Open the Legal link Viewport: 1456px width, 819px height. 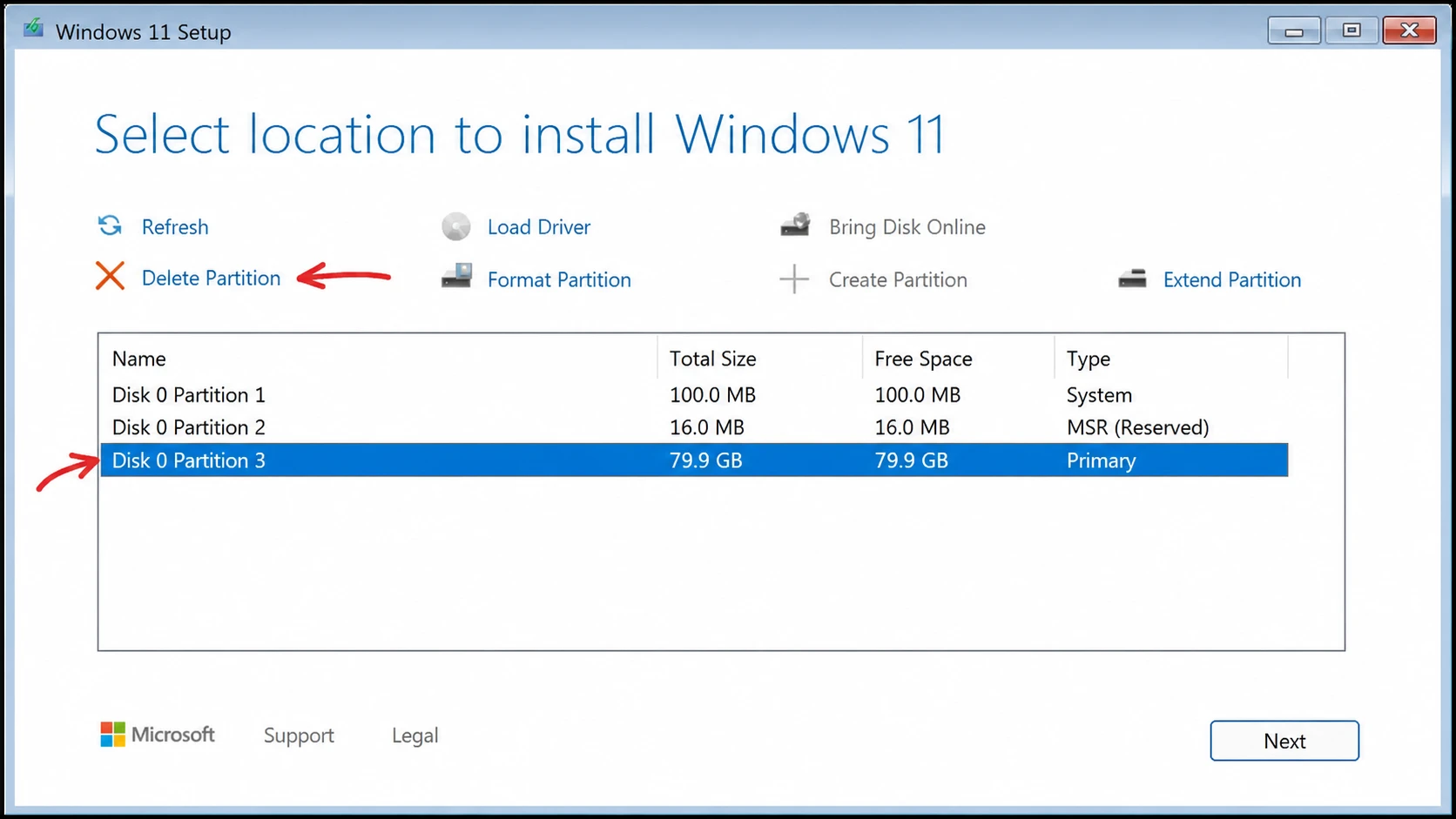(415, 736)
